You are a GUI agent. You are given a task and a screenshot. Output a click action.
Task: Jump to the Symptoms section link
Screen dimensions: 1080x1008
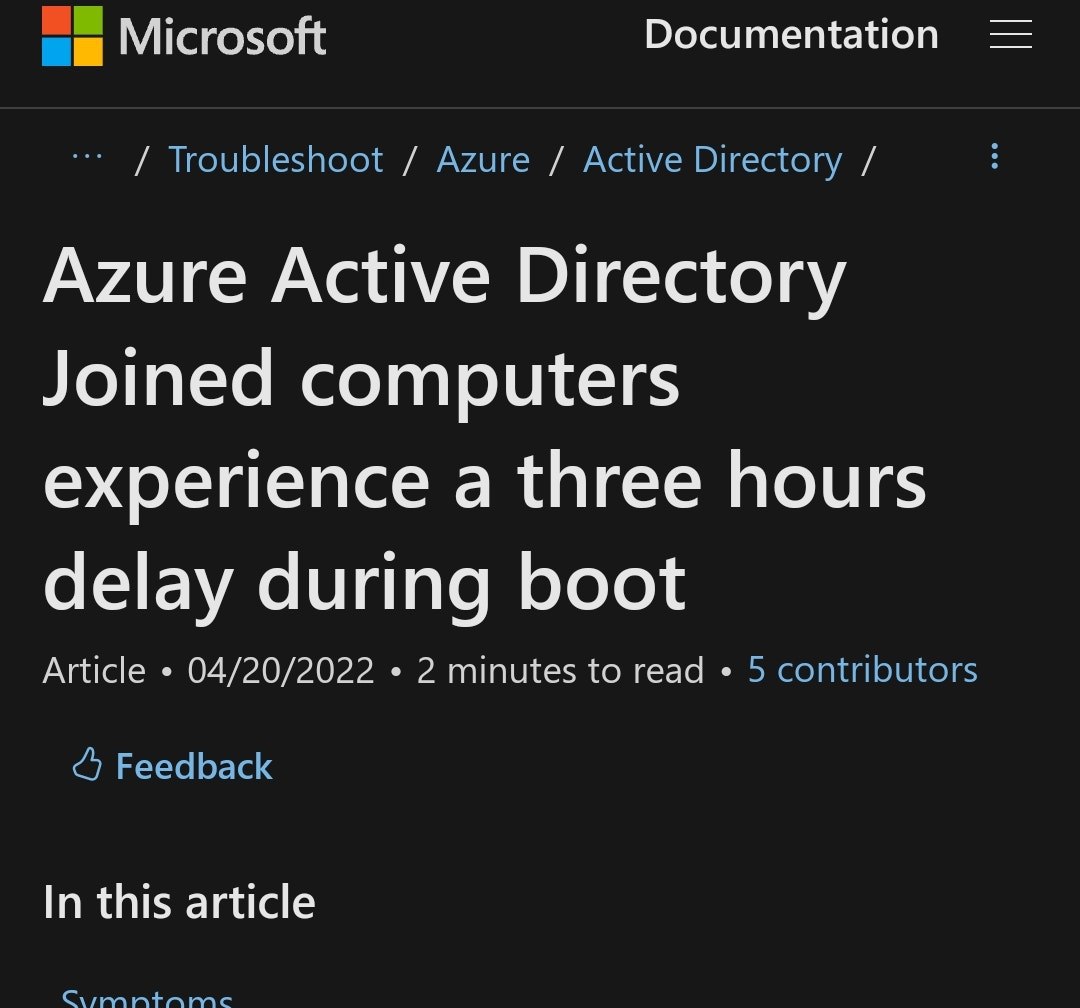[147, 997]
